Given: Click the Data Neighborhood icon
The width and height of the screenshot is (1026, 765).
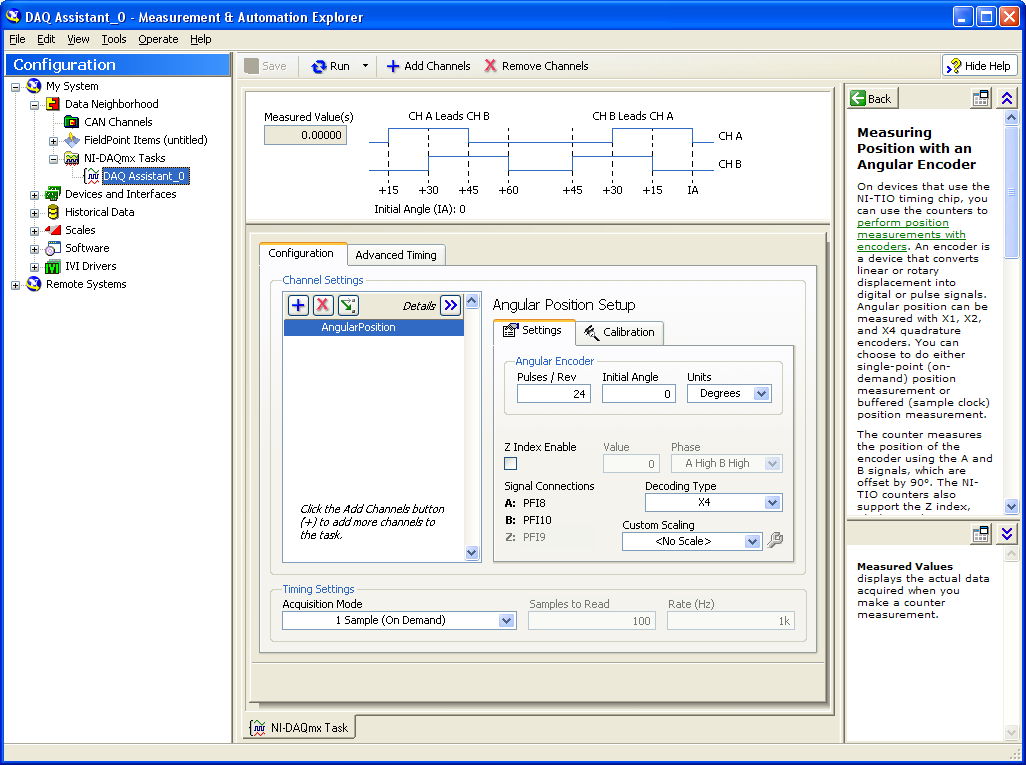Looking at the screenshot, I should click(x=52, y=104).
